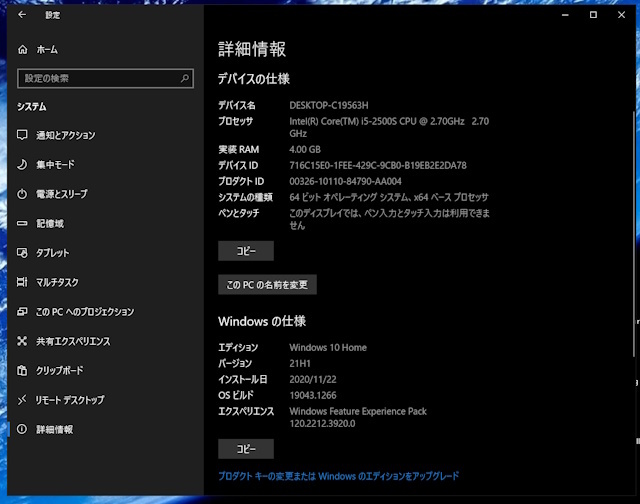Close the Settings window
Screen dimensions: 640x504
click(621, 15)
